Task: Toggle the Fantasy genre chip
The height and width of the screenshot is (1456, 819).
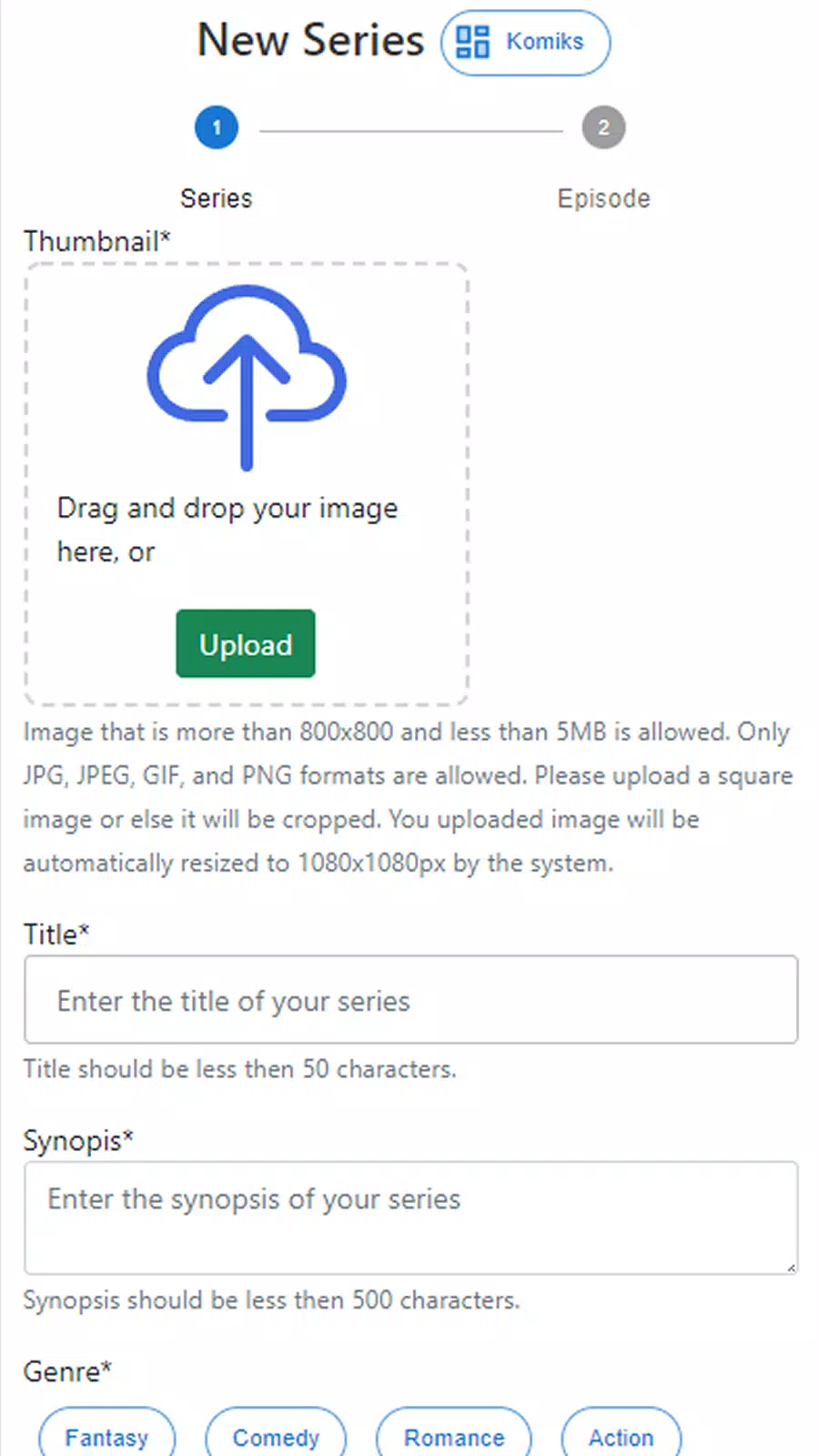Action: [106, 1437]
